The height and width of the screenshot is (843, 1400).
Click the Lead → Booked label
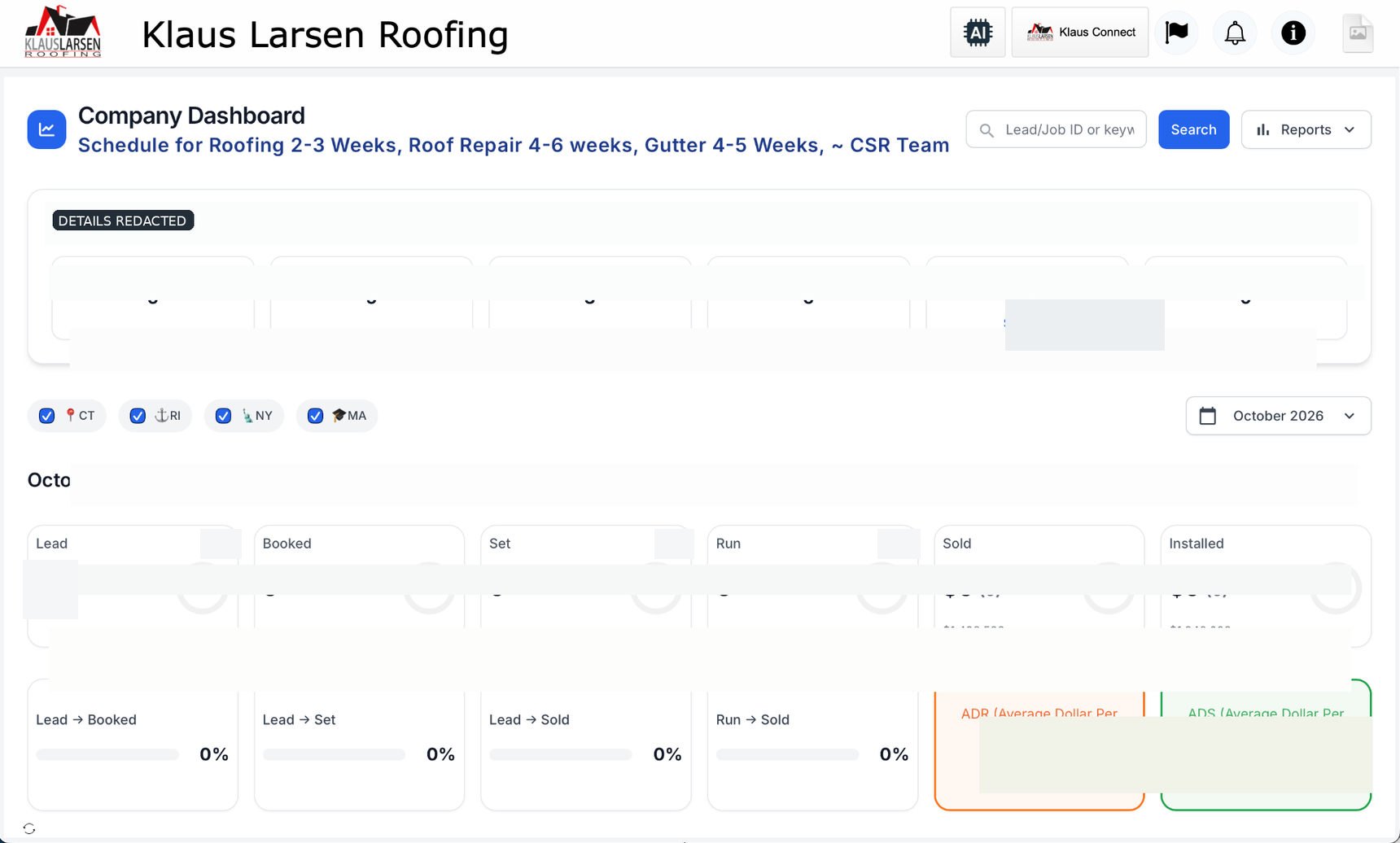coord(86,720)
